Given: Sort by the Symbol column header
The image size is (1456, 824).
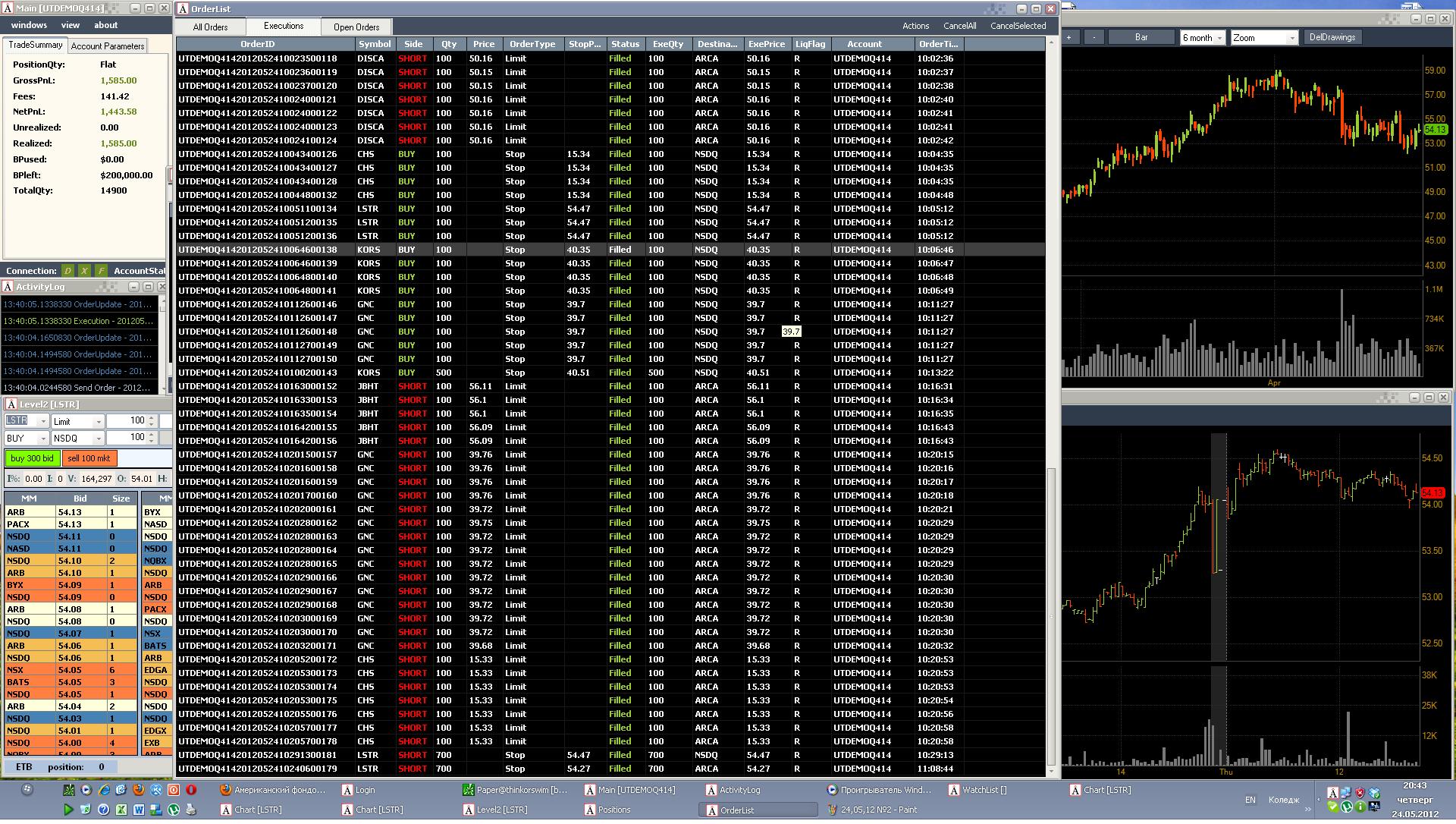Looking at the screenshot, I should [x=375, y=44].
